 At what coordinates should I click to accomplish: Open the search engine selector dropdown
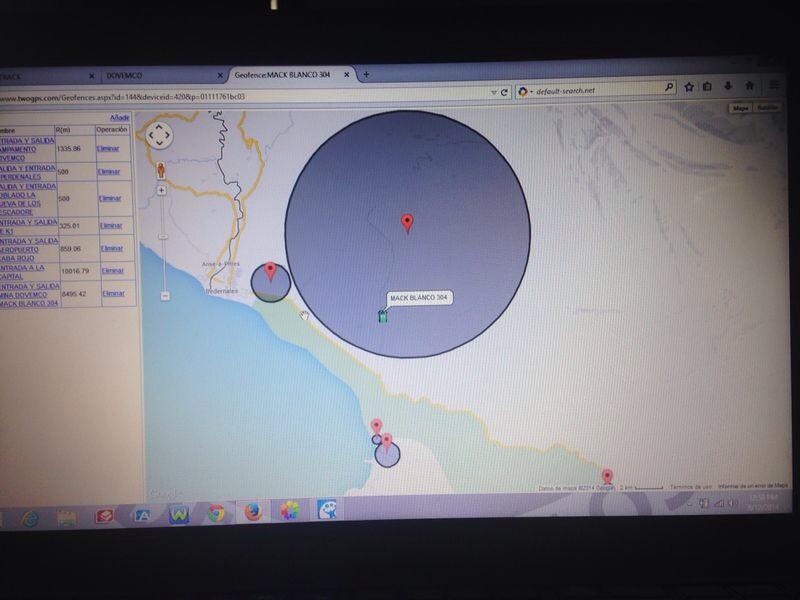tap(524, 91)
